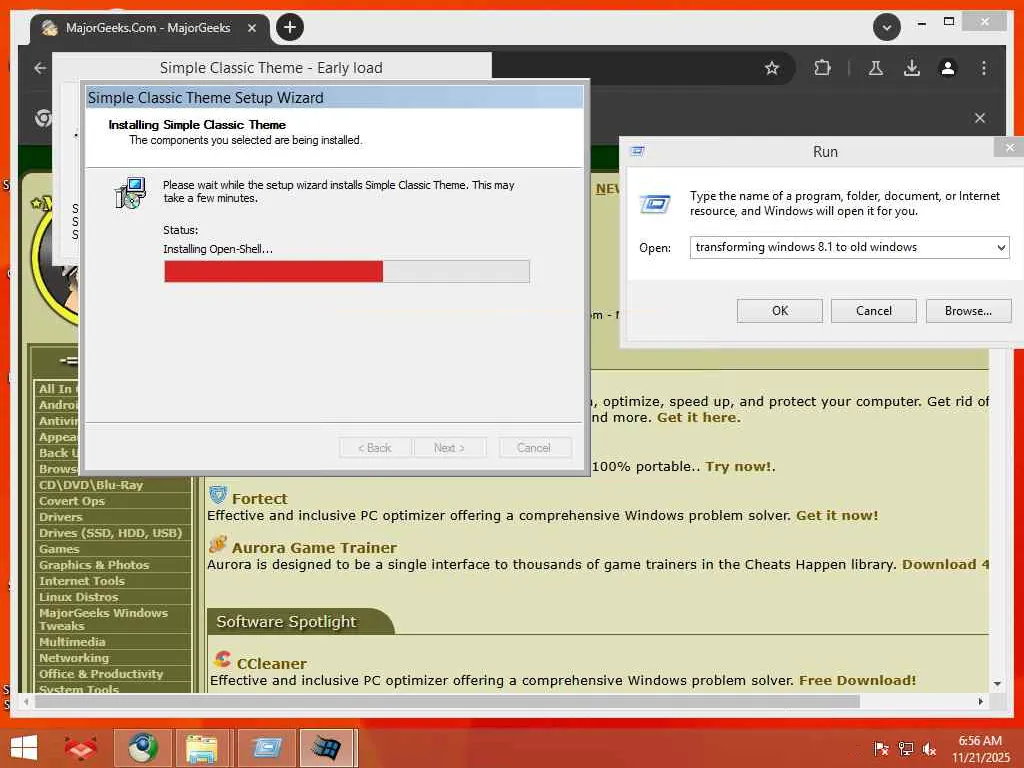The width and height of the screenshot is (1024, 768).
Task: Switch to Chrome on the taskbar
Action: point(143,748)
